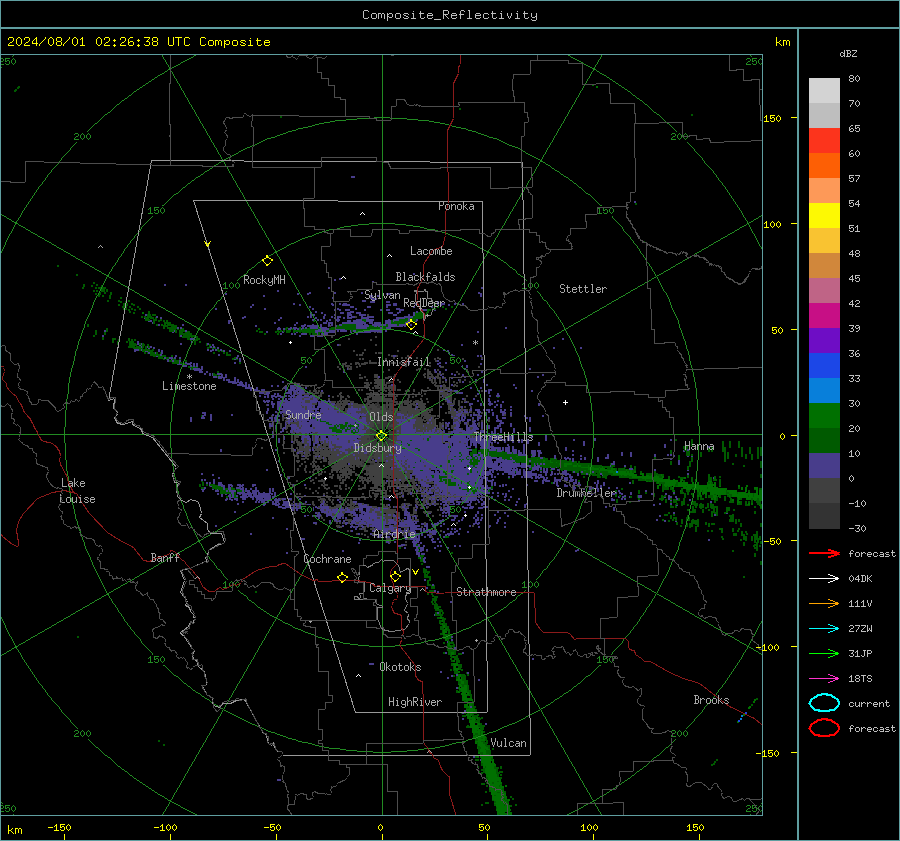The width and height of the screenshot is (900, 841).
Task: Click the Vulcan town label
Action: [x=508, y=743]
